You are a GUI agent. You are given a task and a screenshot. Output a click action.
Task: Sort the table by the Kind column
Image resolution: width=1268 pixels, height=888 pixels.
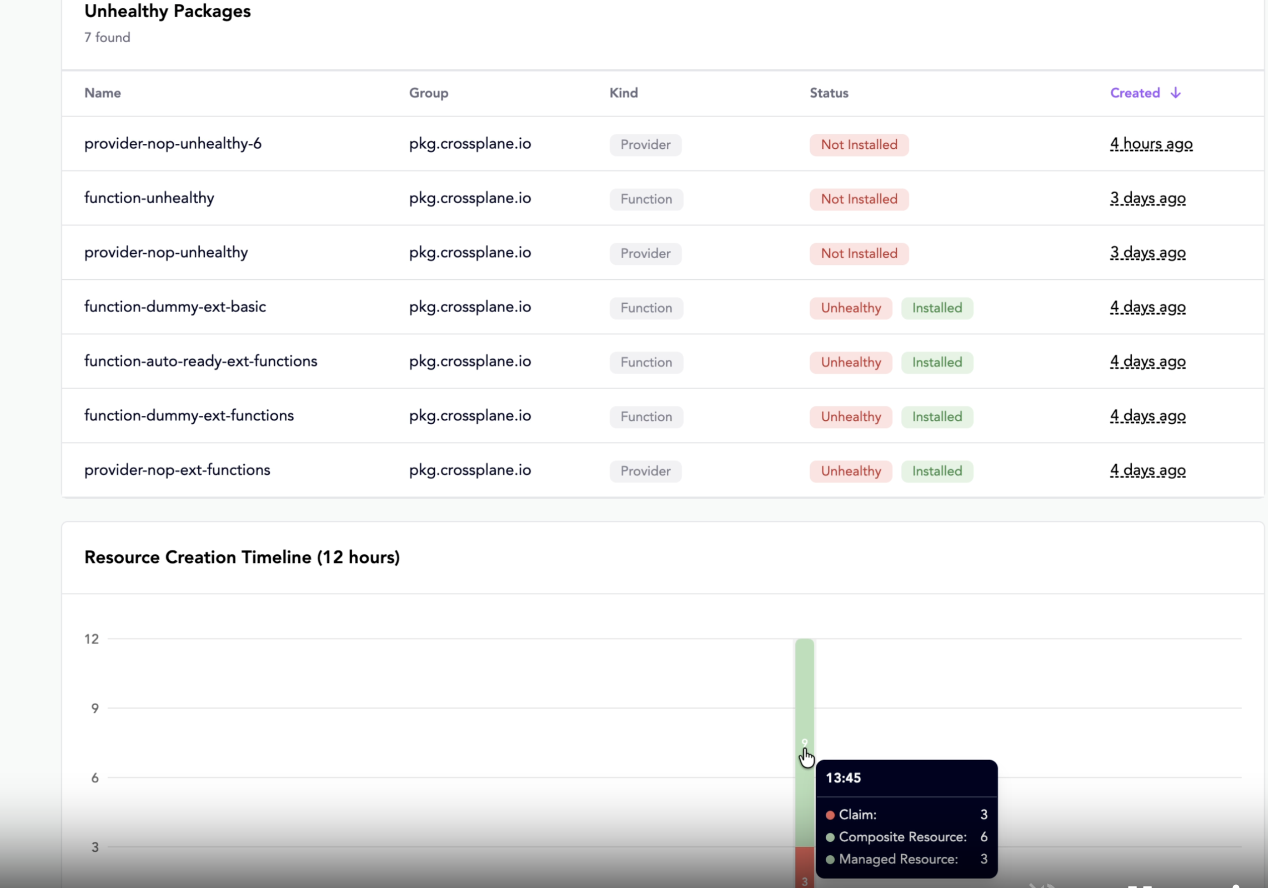[623, 92]
